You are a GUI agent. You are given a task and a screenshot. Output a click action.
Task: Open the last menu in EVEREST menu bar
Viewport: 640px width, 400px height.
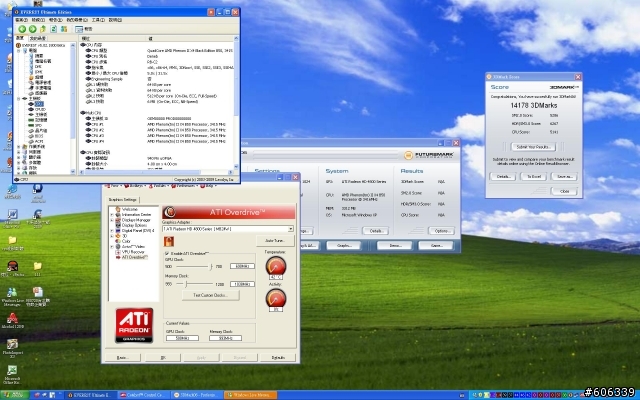115,20
